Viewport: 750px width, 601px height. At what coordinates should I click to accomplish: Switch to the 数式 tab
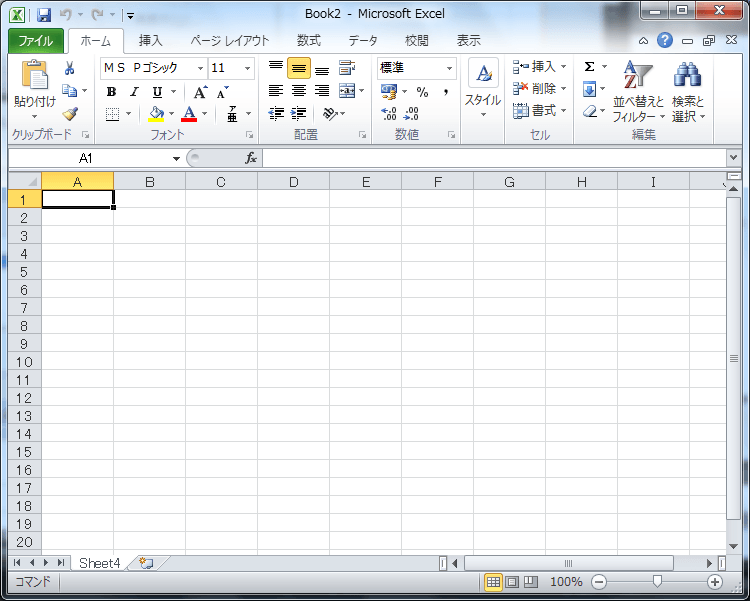pyautogui.click(x=309, y=41)
